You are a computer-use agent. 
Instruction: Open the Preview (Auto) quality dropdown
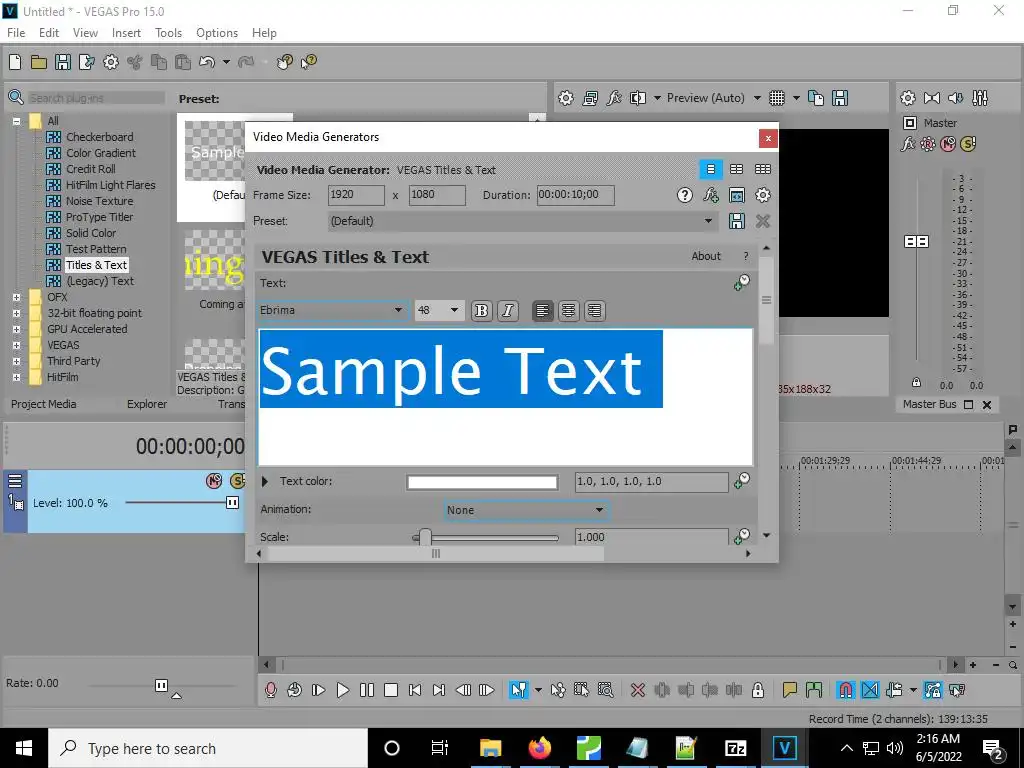(757, 98)
